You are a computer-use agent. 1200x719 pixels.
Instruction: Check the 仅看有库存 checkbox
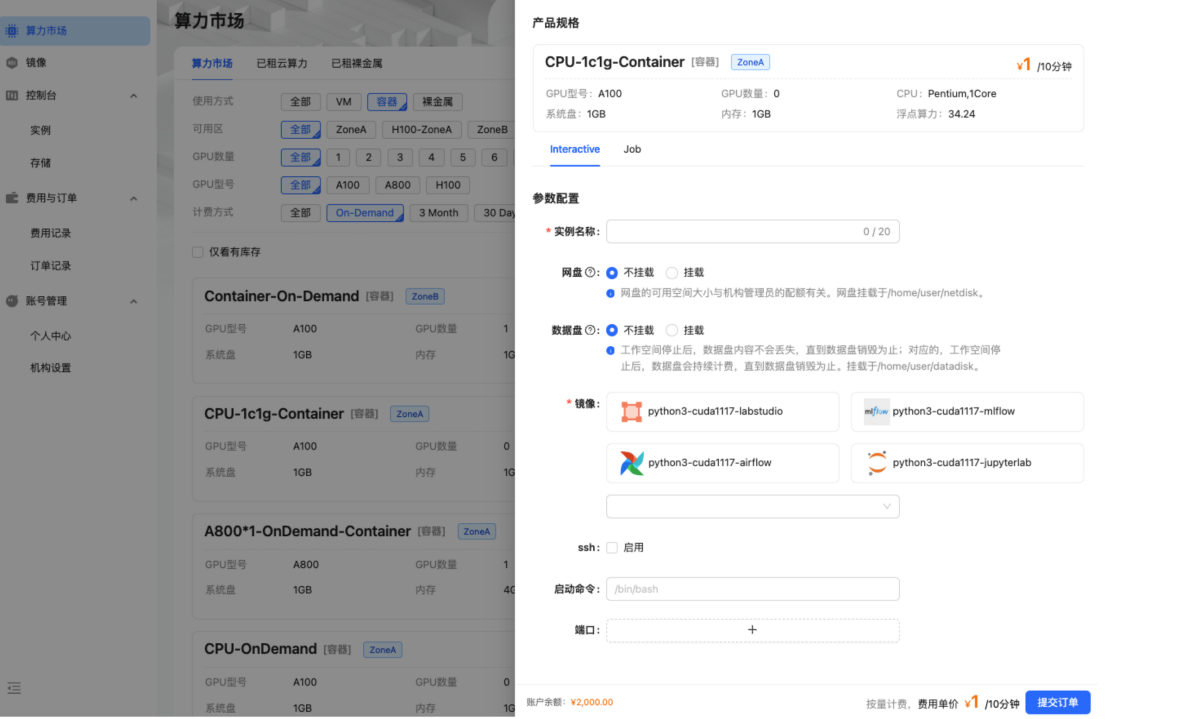click(x=198, y=252)
